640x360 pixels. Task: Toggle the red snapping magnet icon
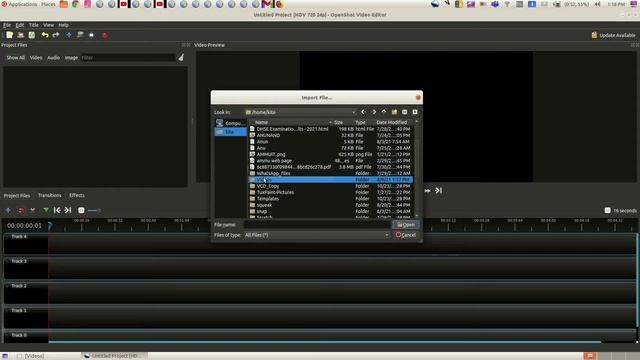21,210
